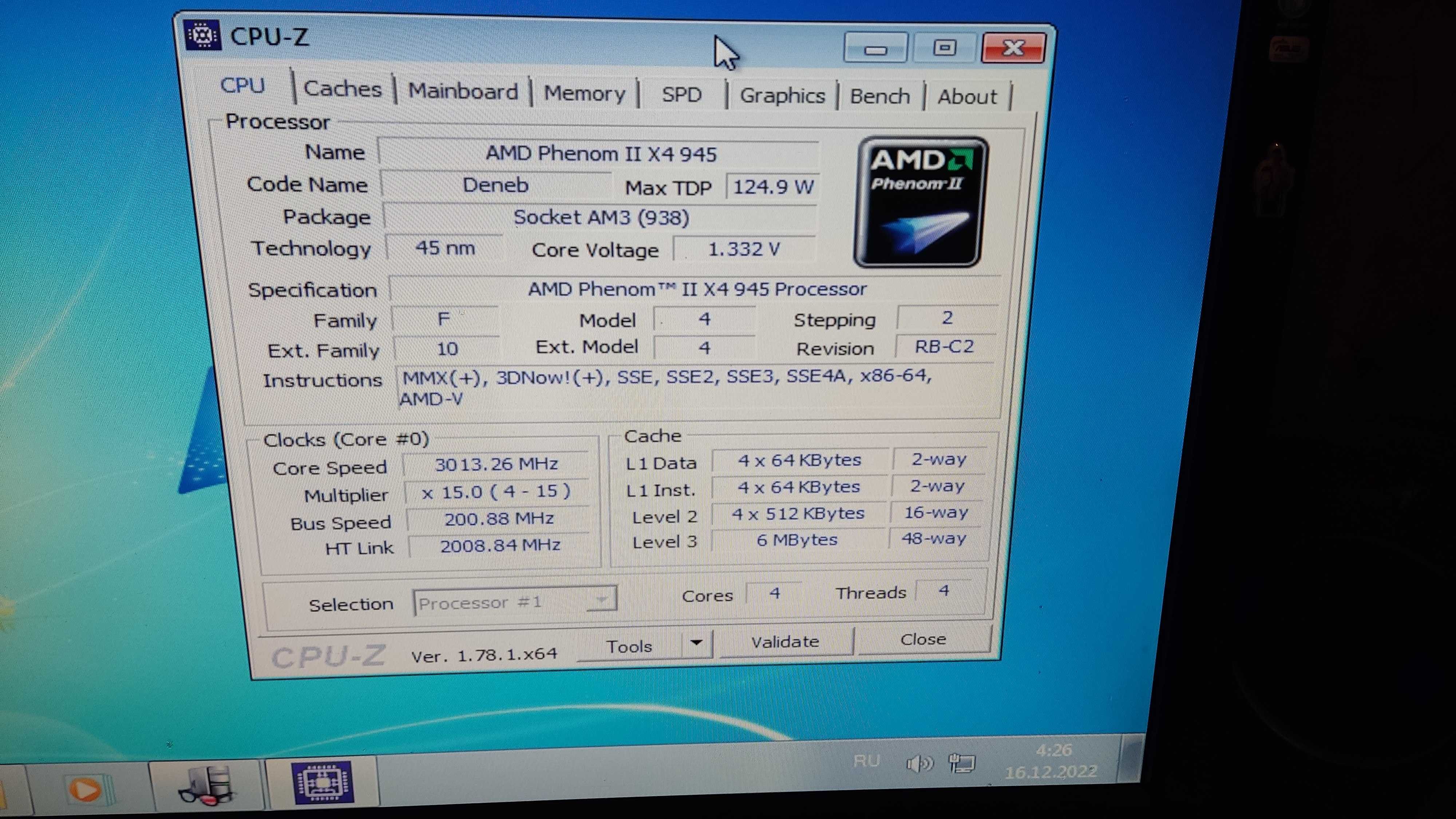The image size is (1456, 819).
Task: Click the Technology value 45 nm
Action: 445,248
